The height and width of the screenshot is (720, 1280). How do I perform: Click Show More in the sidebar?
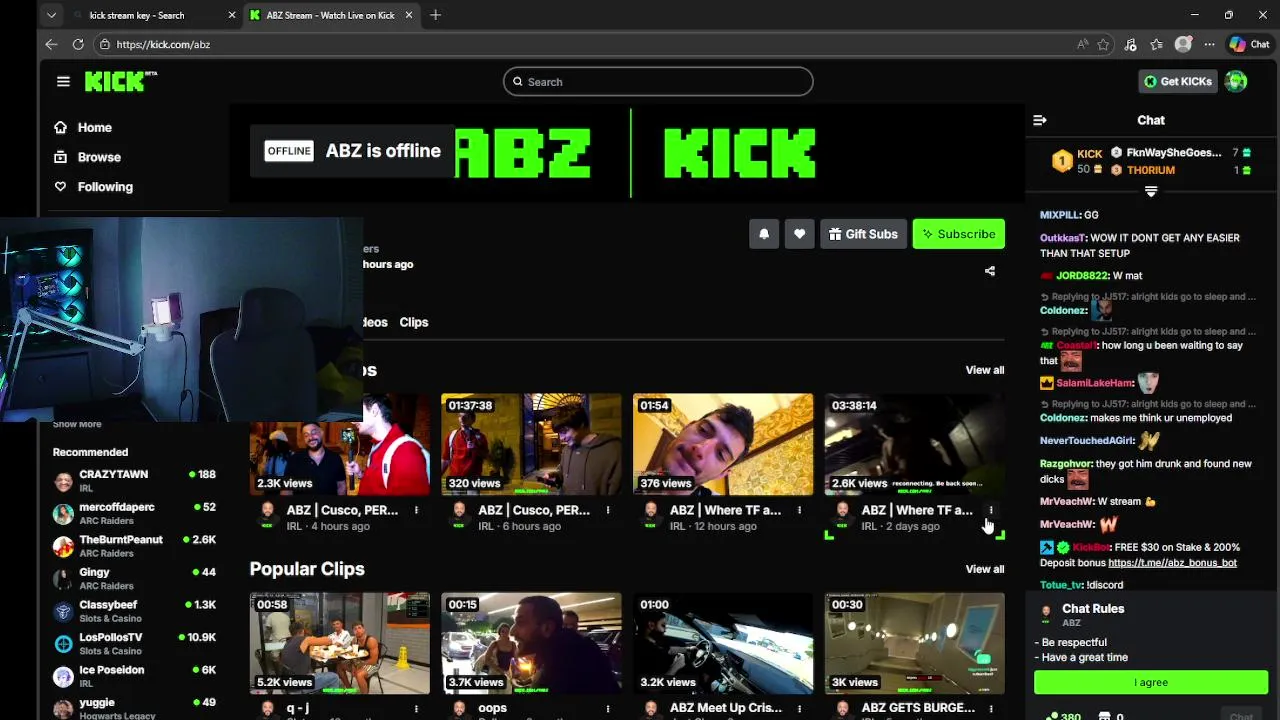tap(77, 424)
